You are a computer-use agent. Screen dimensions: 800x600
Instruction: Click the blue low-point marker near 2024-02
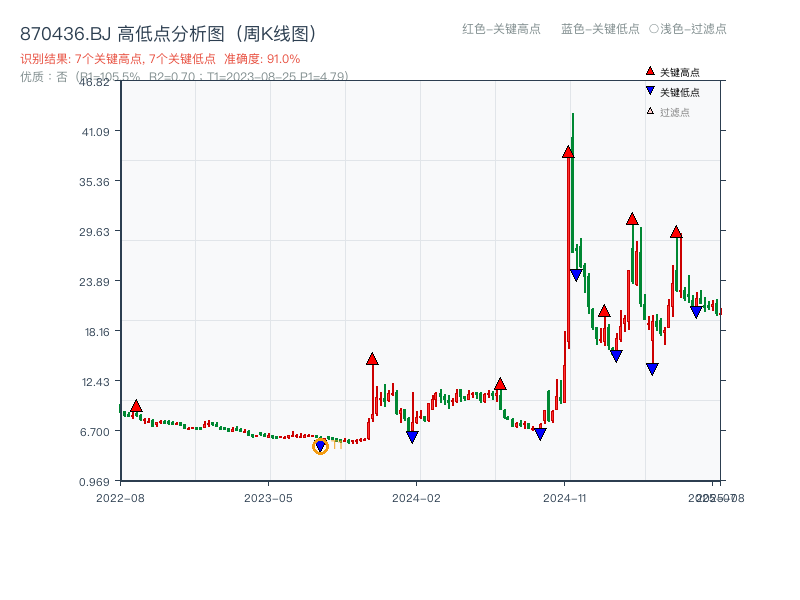point(411,436)
